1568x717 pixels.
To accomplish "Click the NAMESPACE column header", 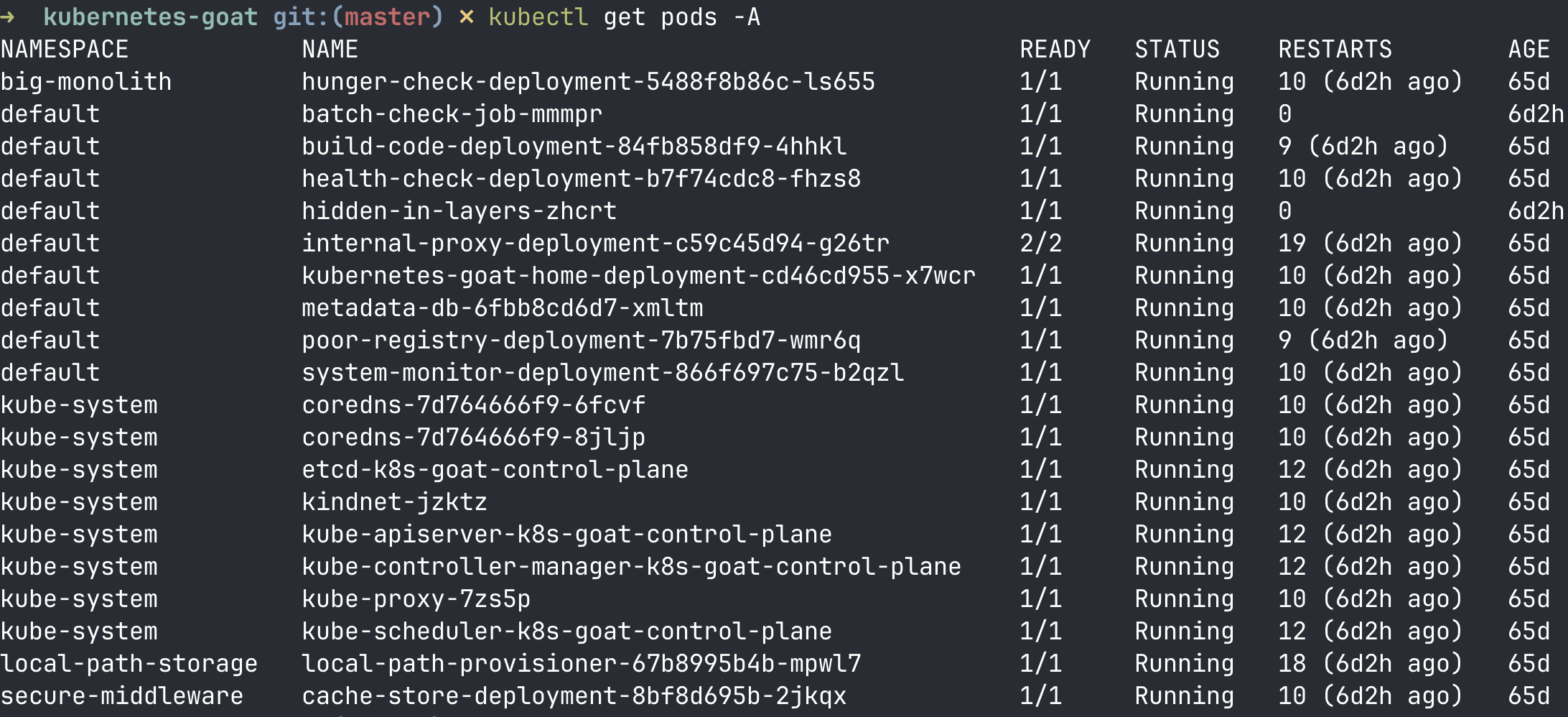I will (65, 49).
